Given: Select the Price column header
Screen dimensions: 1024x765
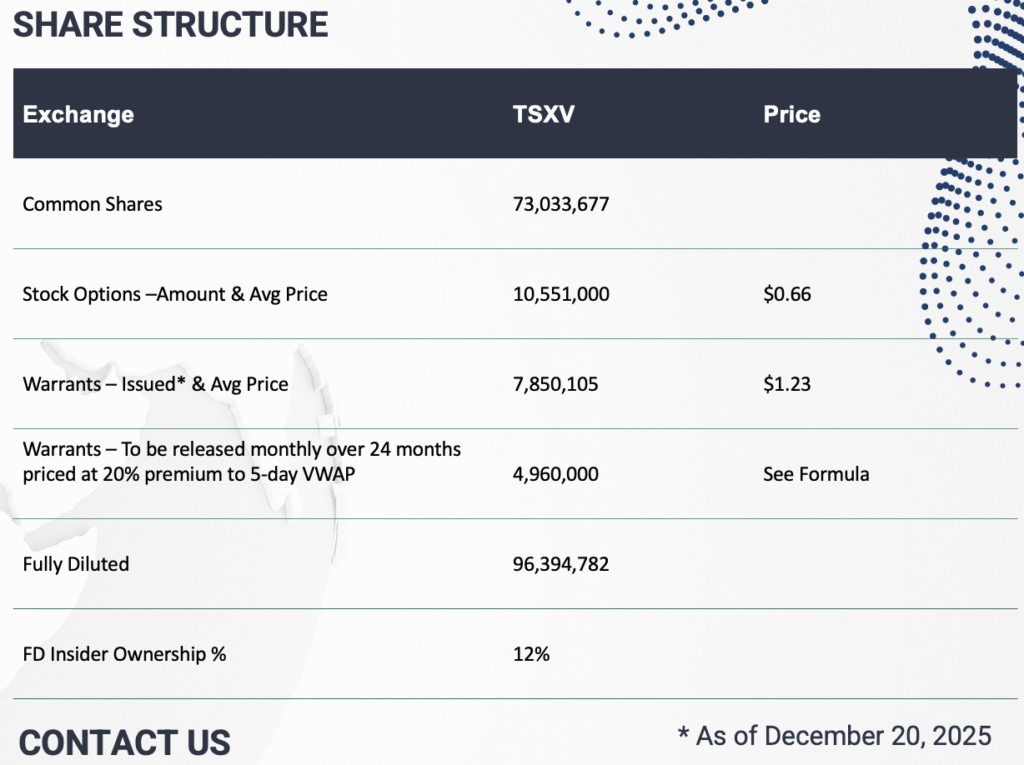Looking at the screenshot, I should 791,114.
